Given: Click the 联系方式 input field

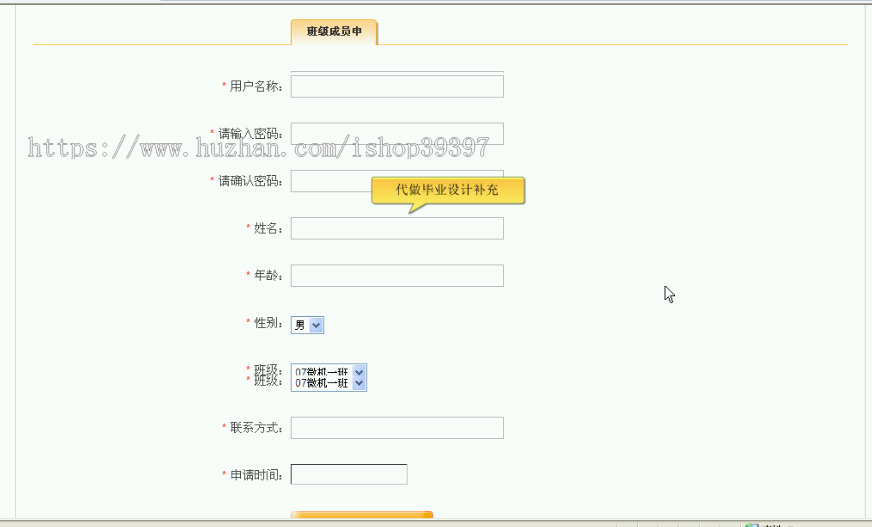Looking at the screenshot, I should click(x=397, y=428).
